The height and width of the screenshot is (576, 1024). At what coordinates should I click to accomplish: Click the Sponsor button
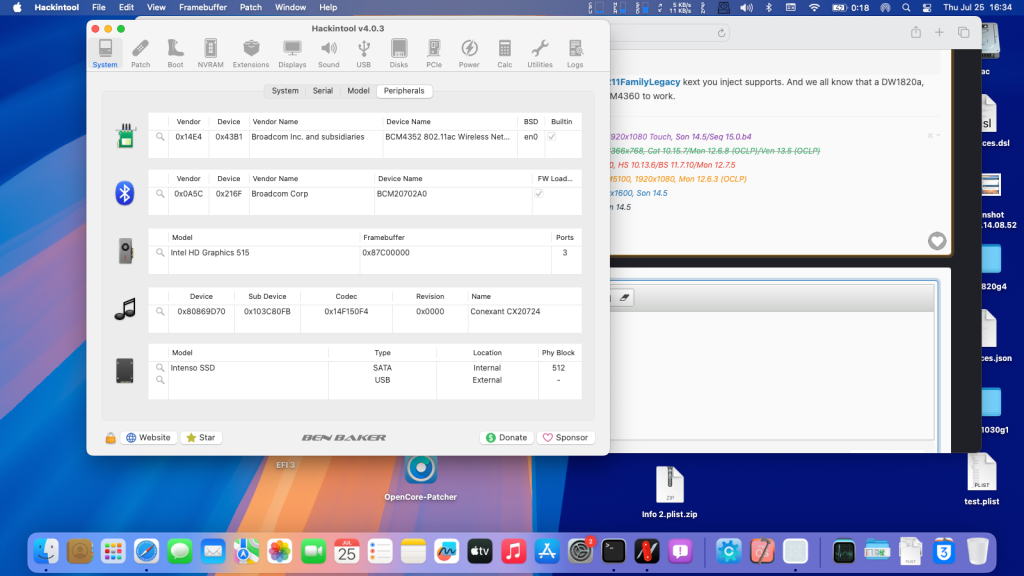pyautogui.click(x=566, y=437)
